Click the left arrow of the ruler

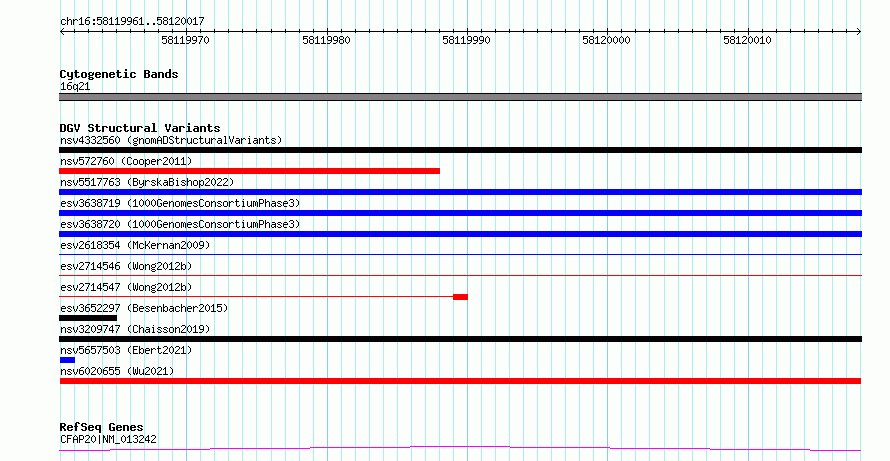coord(62,32)
